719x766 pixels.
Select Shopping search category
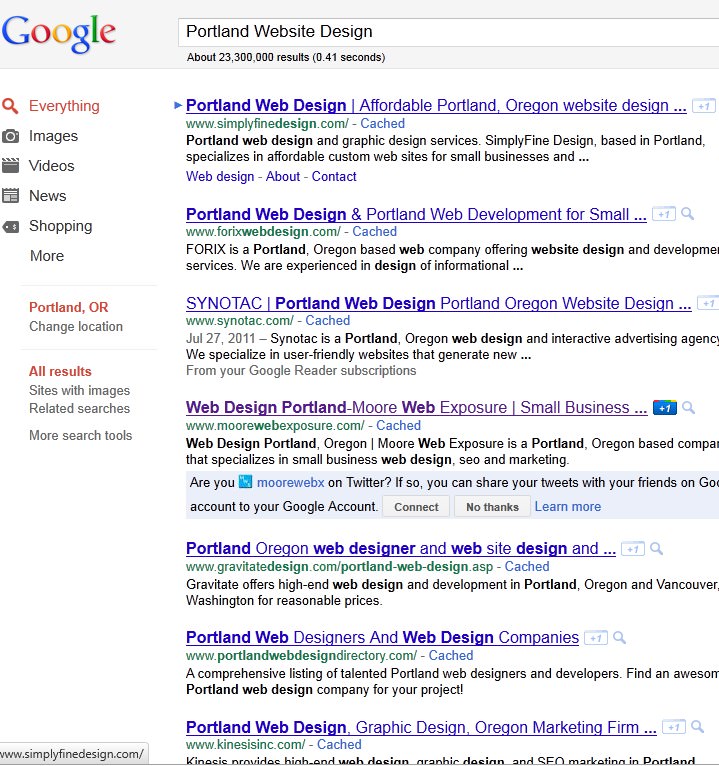[x=61, y=226]
